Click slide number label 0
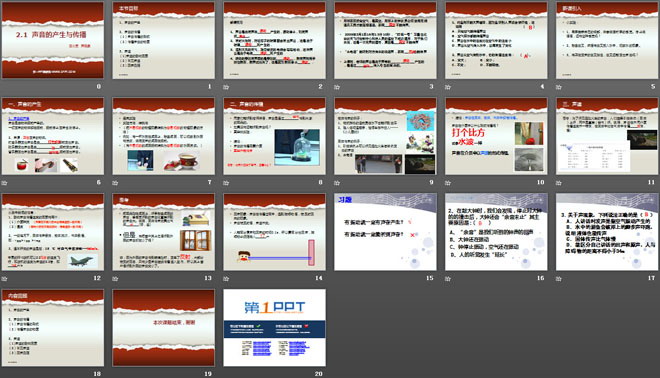660x378 pixels. 99,86
